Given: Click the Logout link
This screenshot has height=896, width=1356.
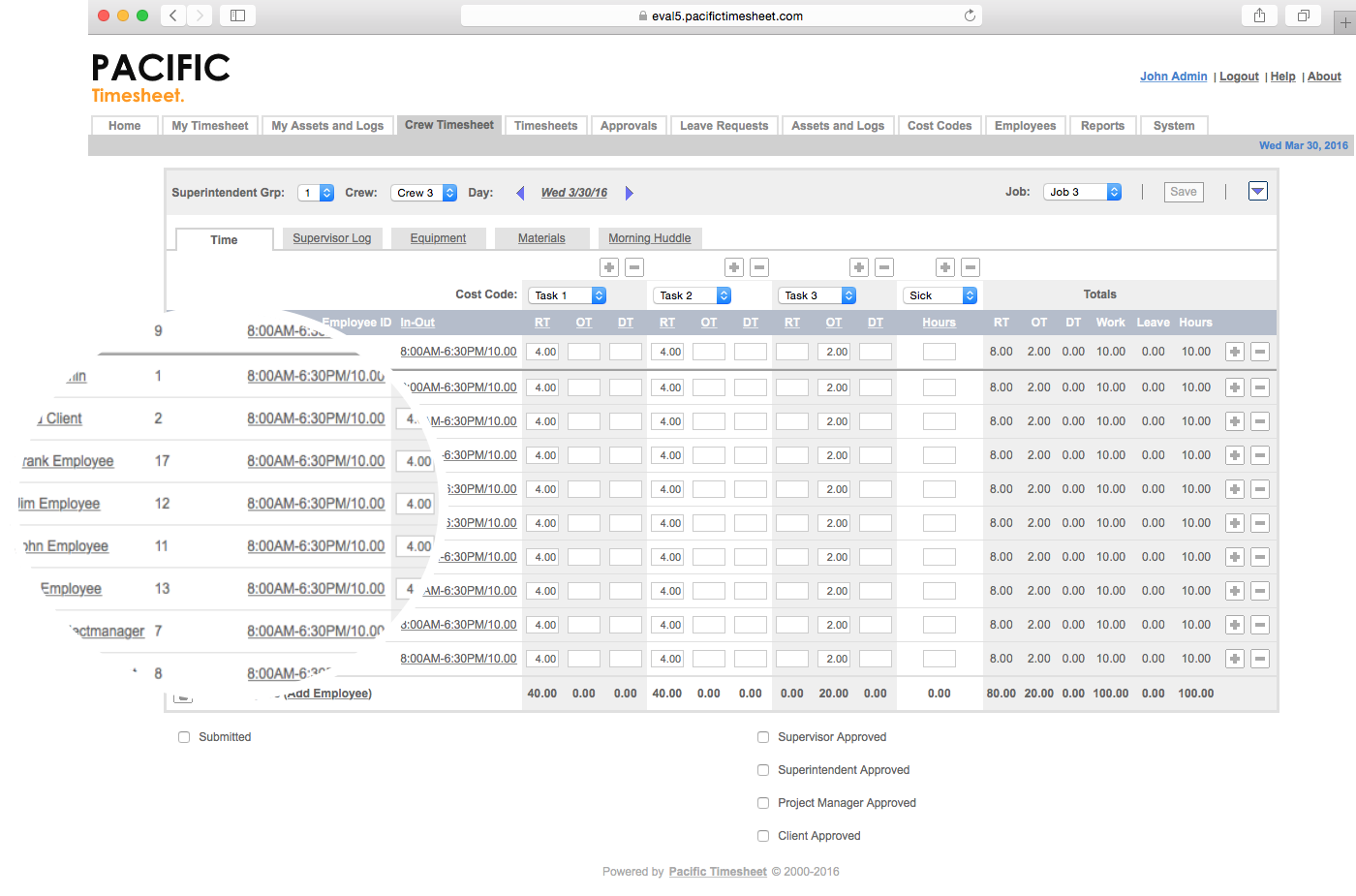Looking at the screenshot, I should (x=1239, y=77).
